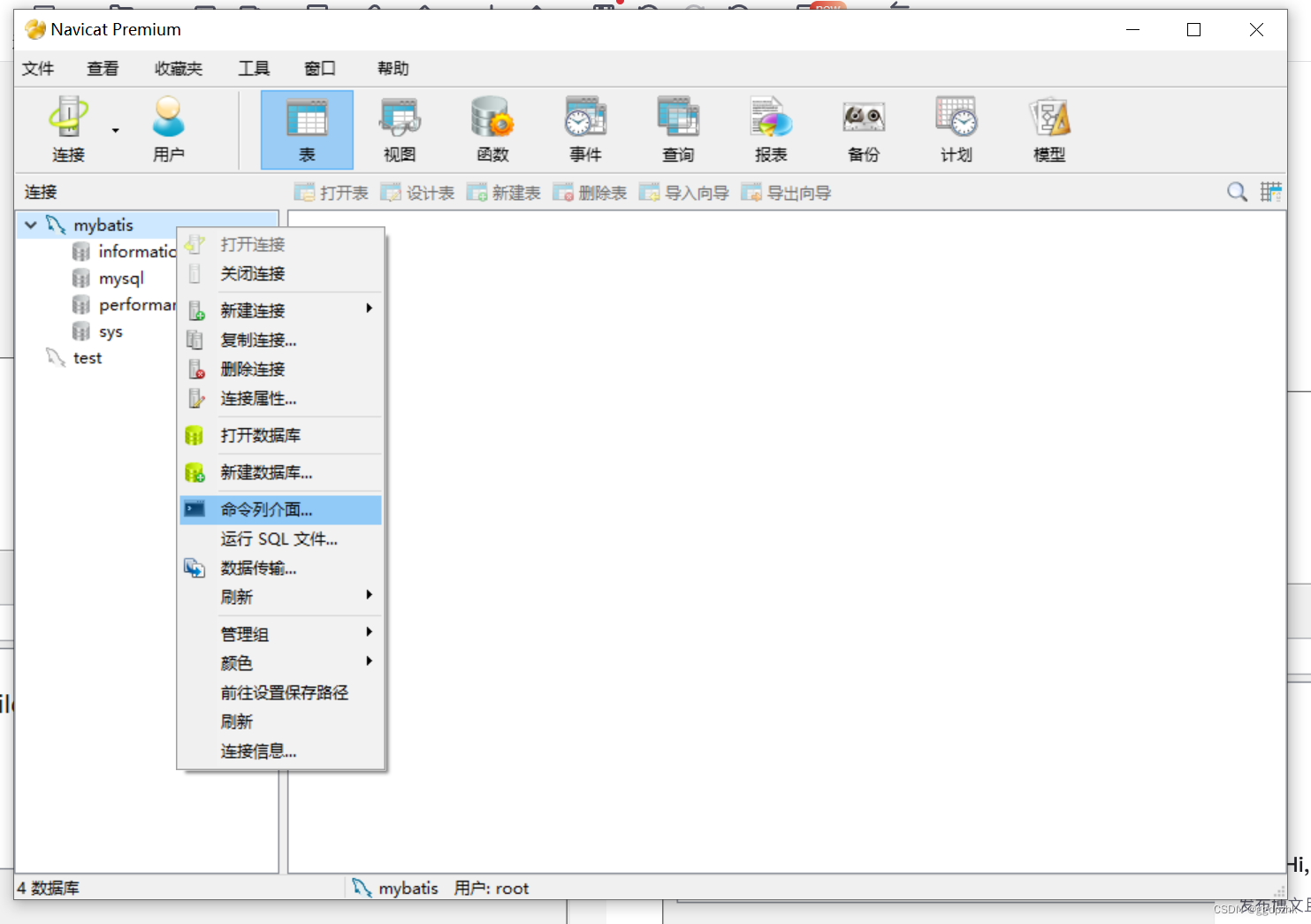Expand the 颜色 submenu arrow
The width and height of the screenshot is (1311, 924).
(x=370, y=661)
